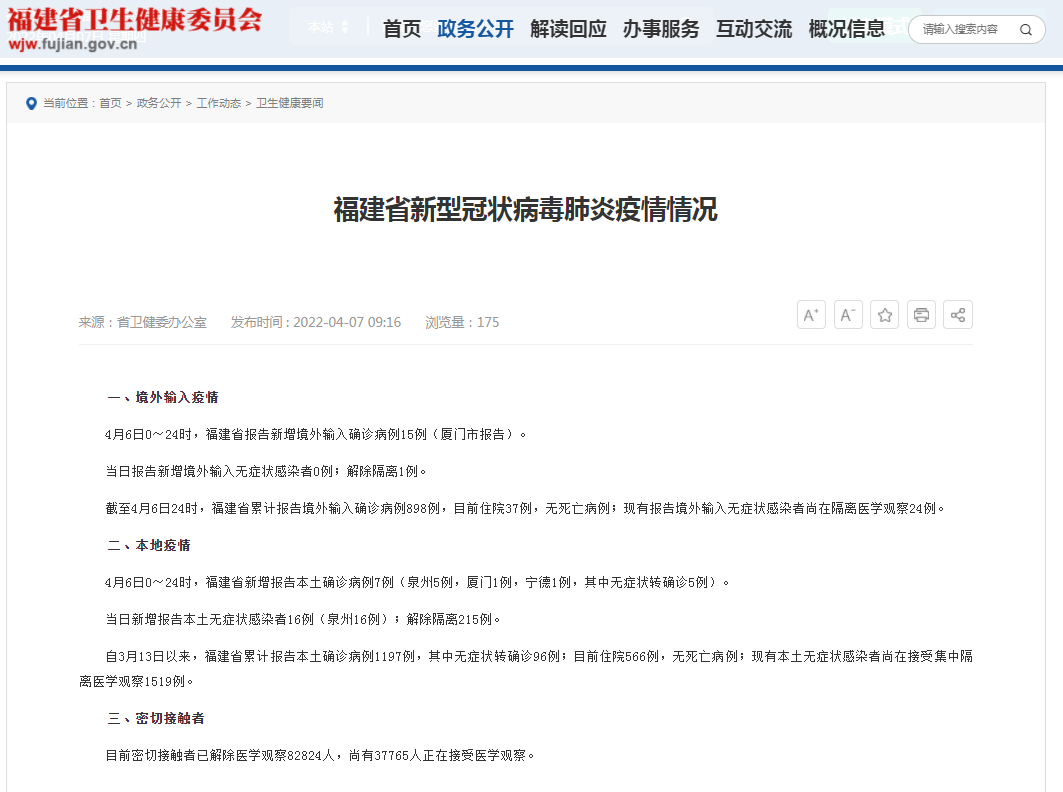The width and height of the screenshot is (1063, 792).
Task: Focus the search content input field
Action: 962,30
